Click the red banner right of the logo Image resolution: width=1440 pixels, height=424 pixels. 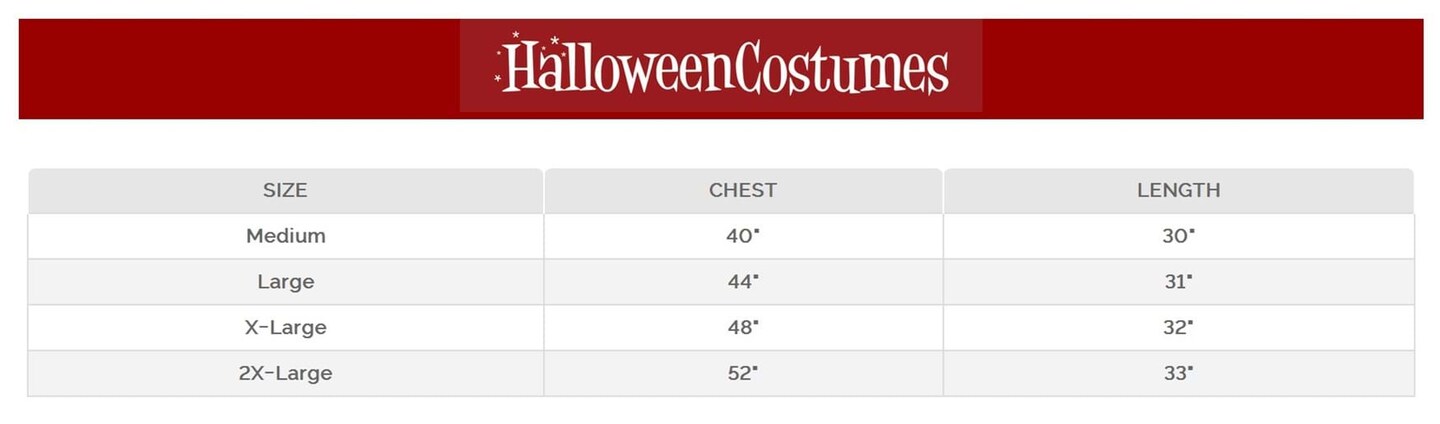click(1200, 68)
